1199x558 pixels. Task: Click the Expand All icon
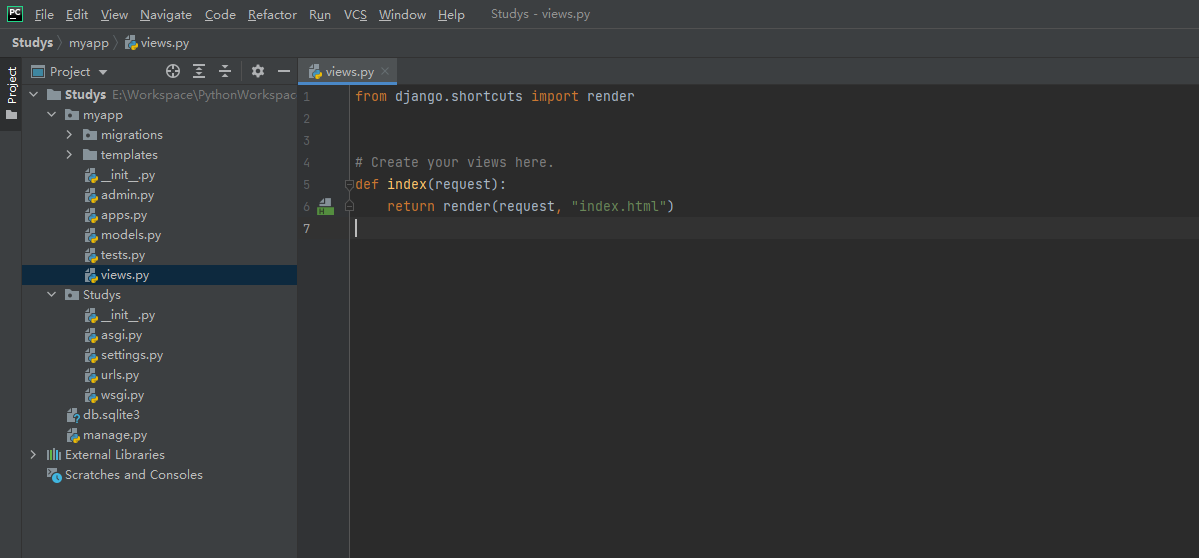[x=199, y=71]
